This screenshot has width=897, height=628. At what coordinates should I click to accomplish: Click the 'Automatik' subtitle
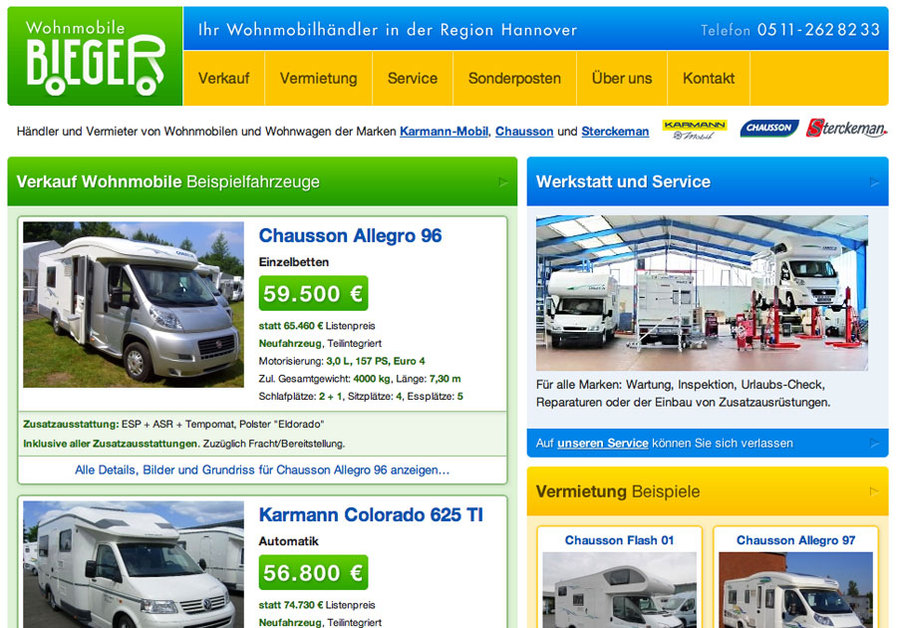click(x=288, y=542)
